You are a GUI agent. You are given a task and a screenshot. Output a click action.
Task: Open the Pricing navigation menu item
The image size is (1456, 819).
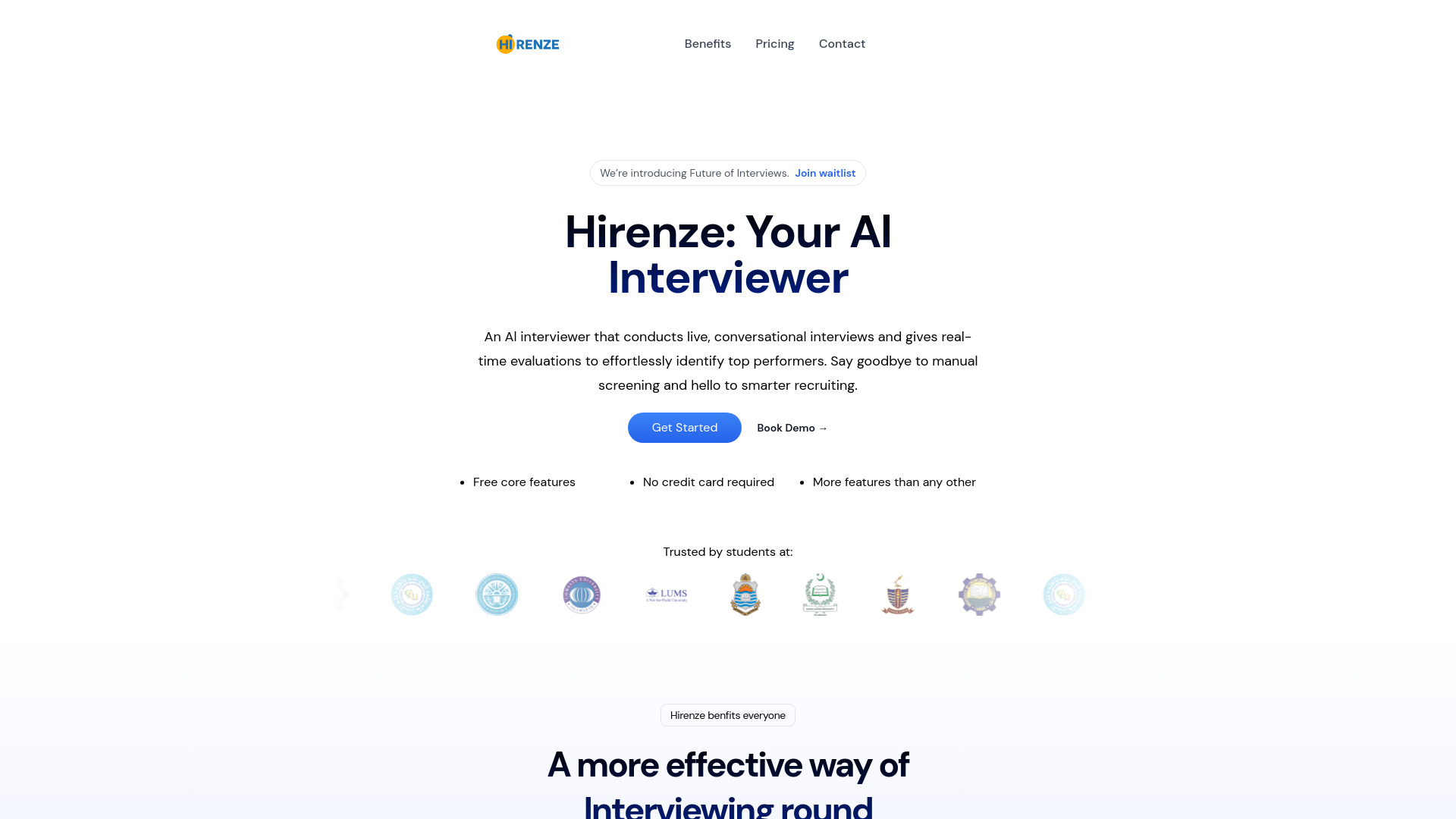tap(775, 43)
